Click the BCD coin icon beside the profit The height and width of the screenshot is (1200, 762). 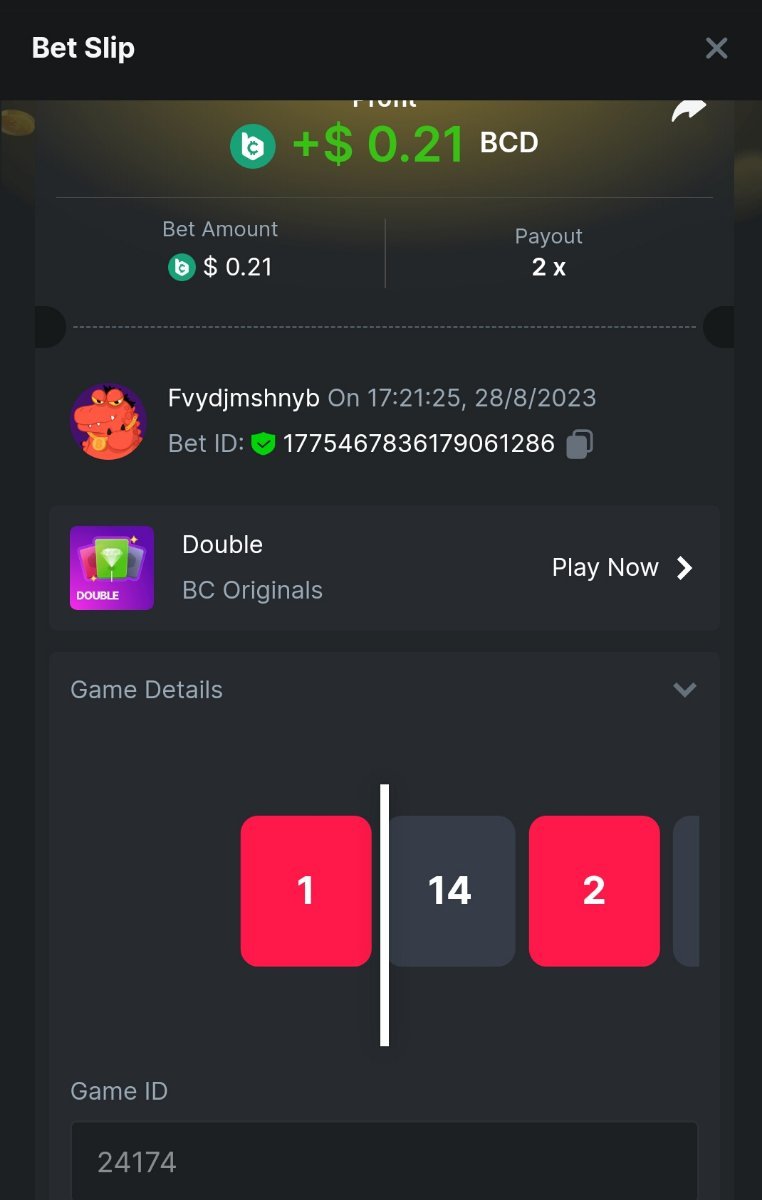click(253, 146)
